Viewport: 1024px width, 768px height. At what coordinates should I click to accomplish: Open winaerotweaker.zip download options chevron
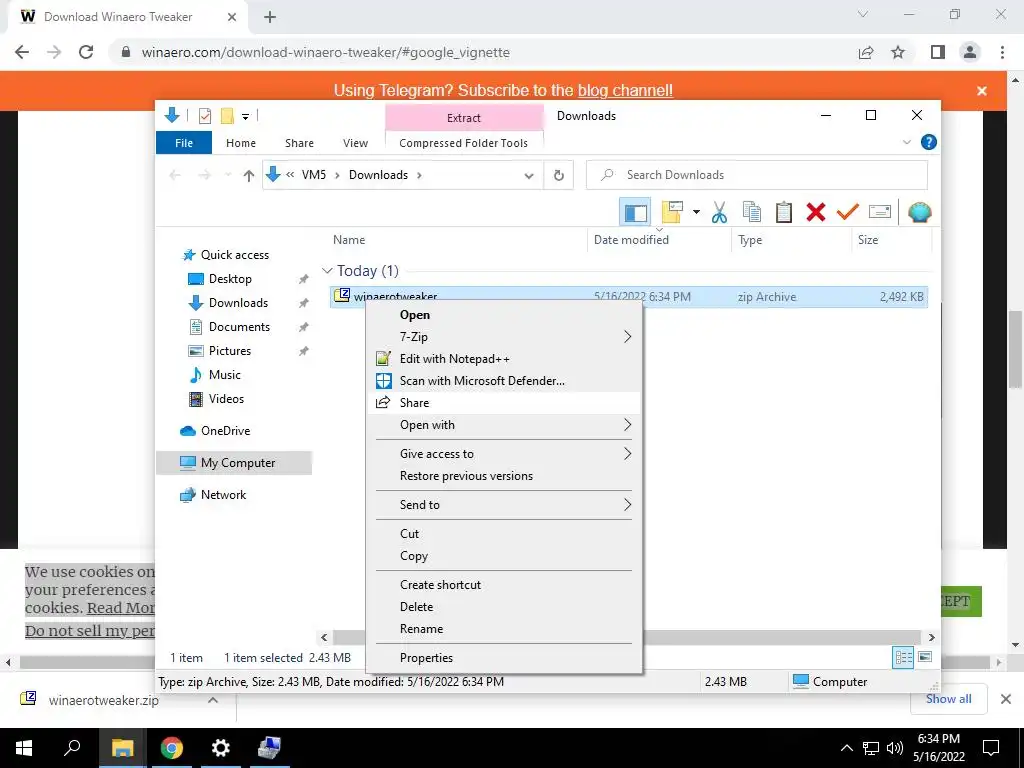click(x=213, y=700)
